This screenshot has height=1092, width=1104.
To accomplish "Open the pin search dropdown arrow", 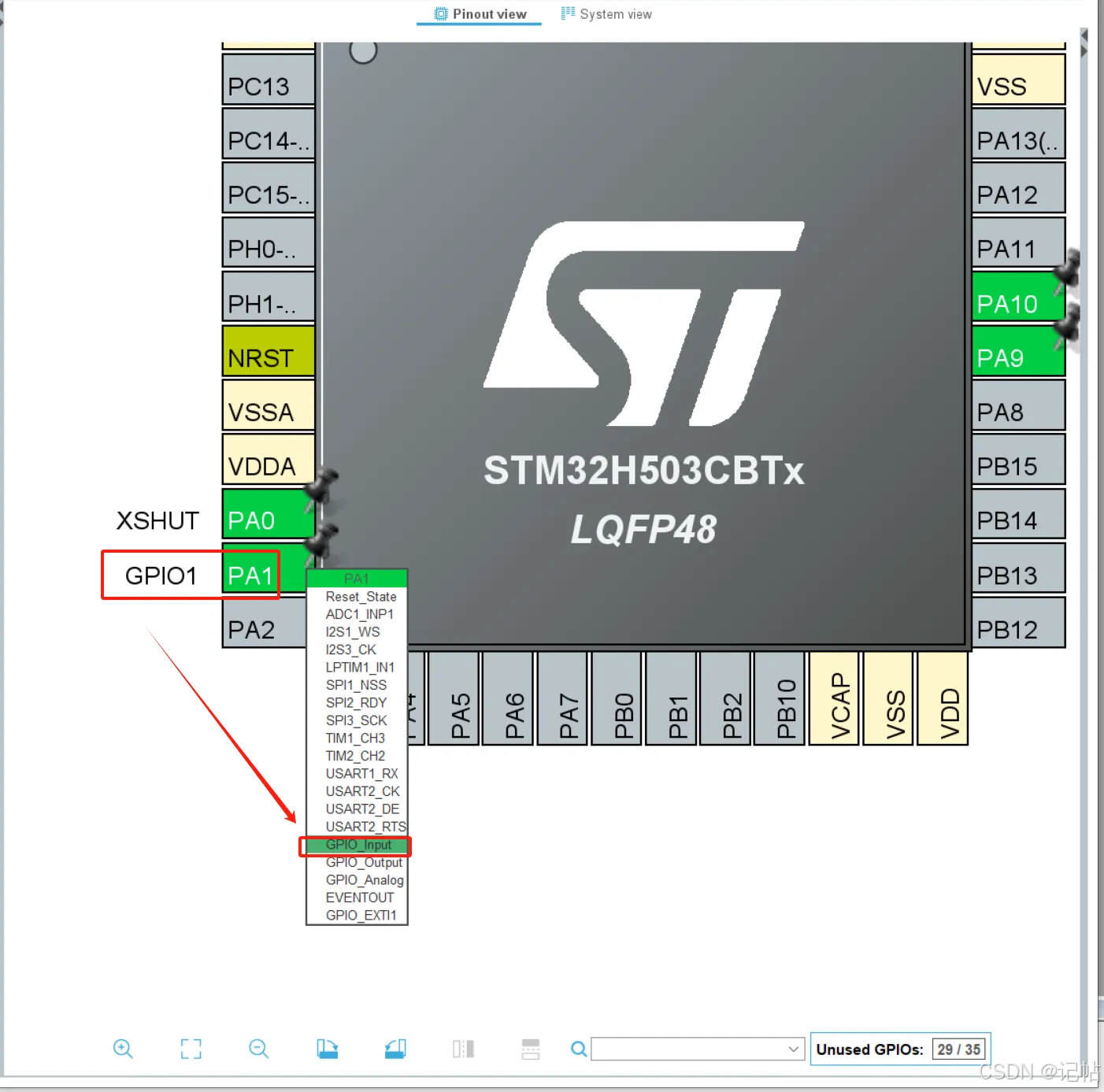I will click(794, 1049).
